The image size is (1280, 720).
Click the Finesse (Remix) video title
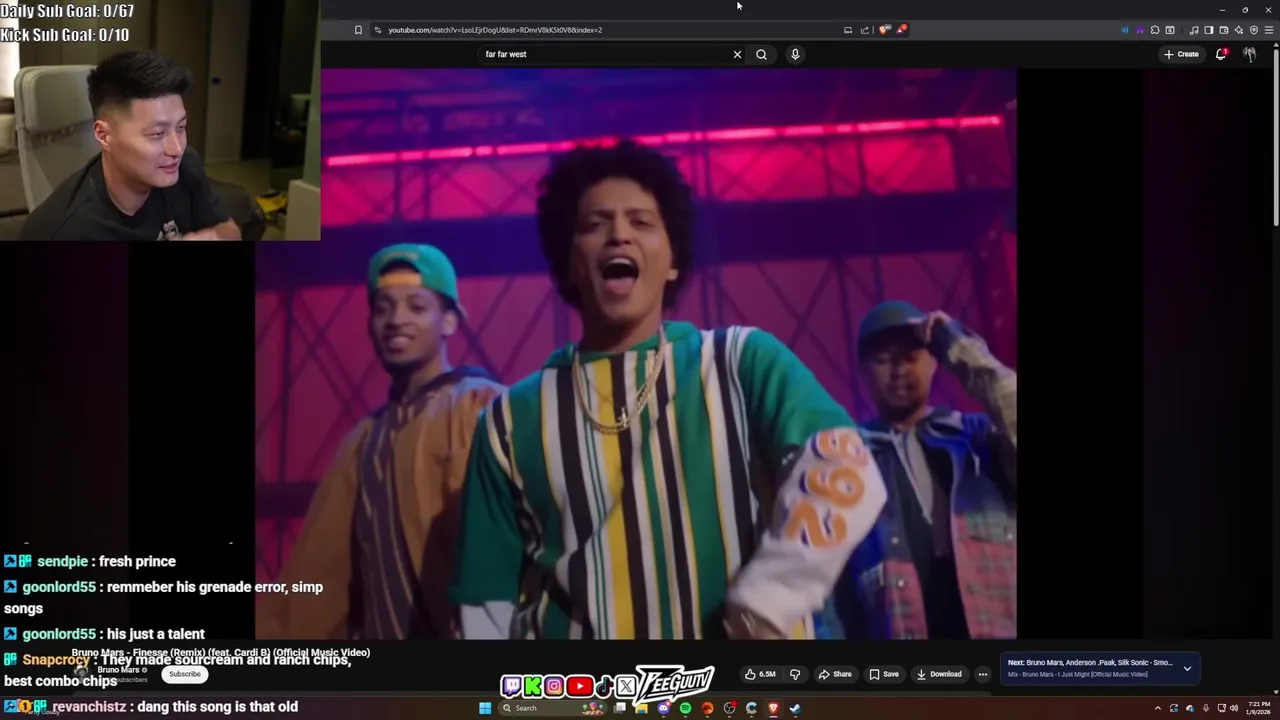pos(221,652)
